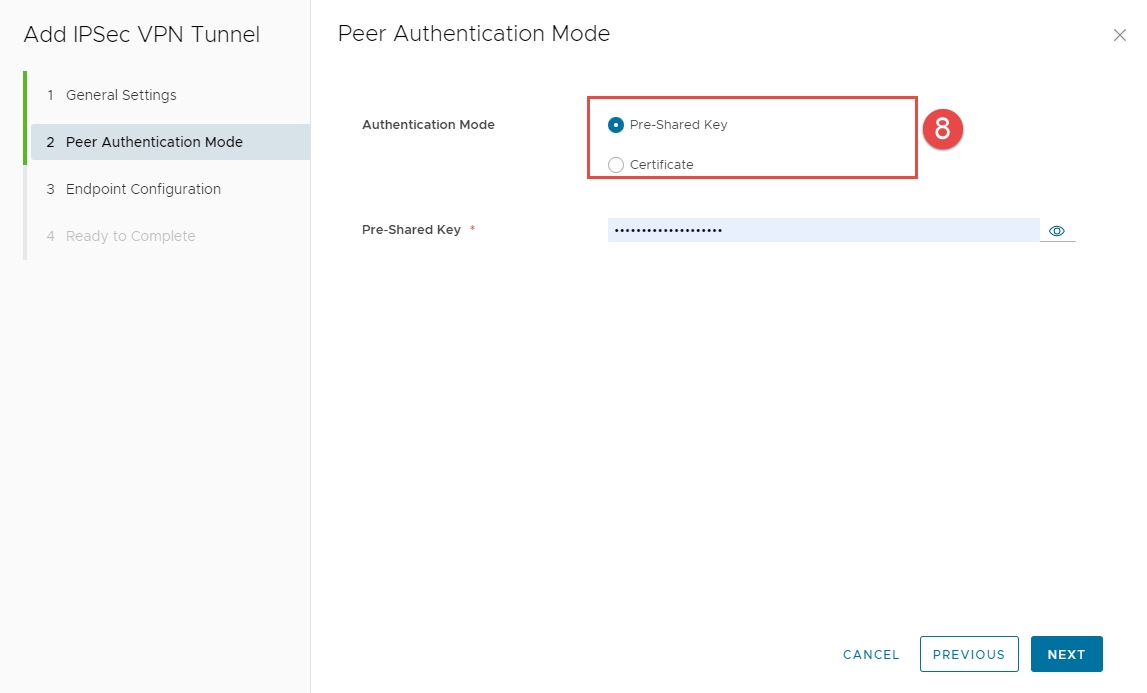The width and height of the screenshot is (1147, 693).
Task: Click the Add IPSec VPN Tunnel title
Action: click(x=142, y=35)
